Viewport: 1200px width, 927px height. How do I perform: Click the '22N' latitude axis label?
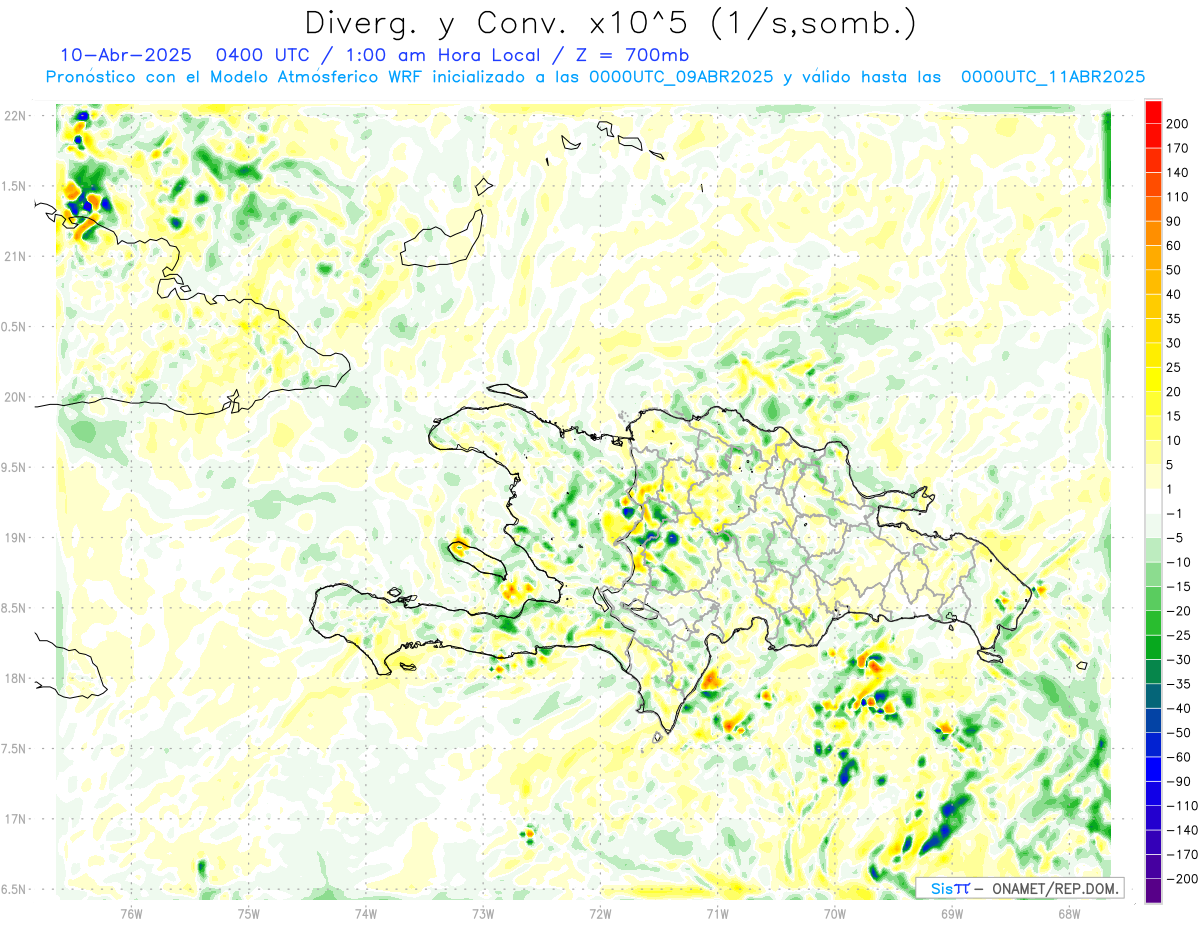pyautogui.click(x=15, y=116)
